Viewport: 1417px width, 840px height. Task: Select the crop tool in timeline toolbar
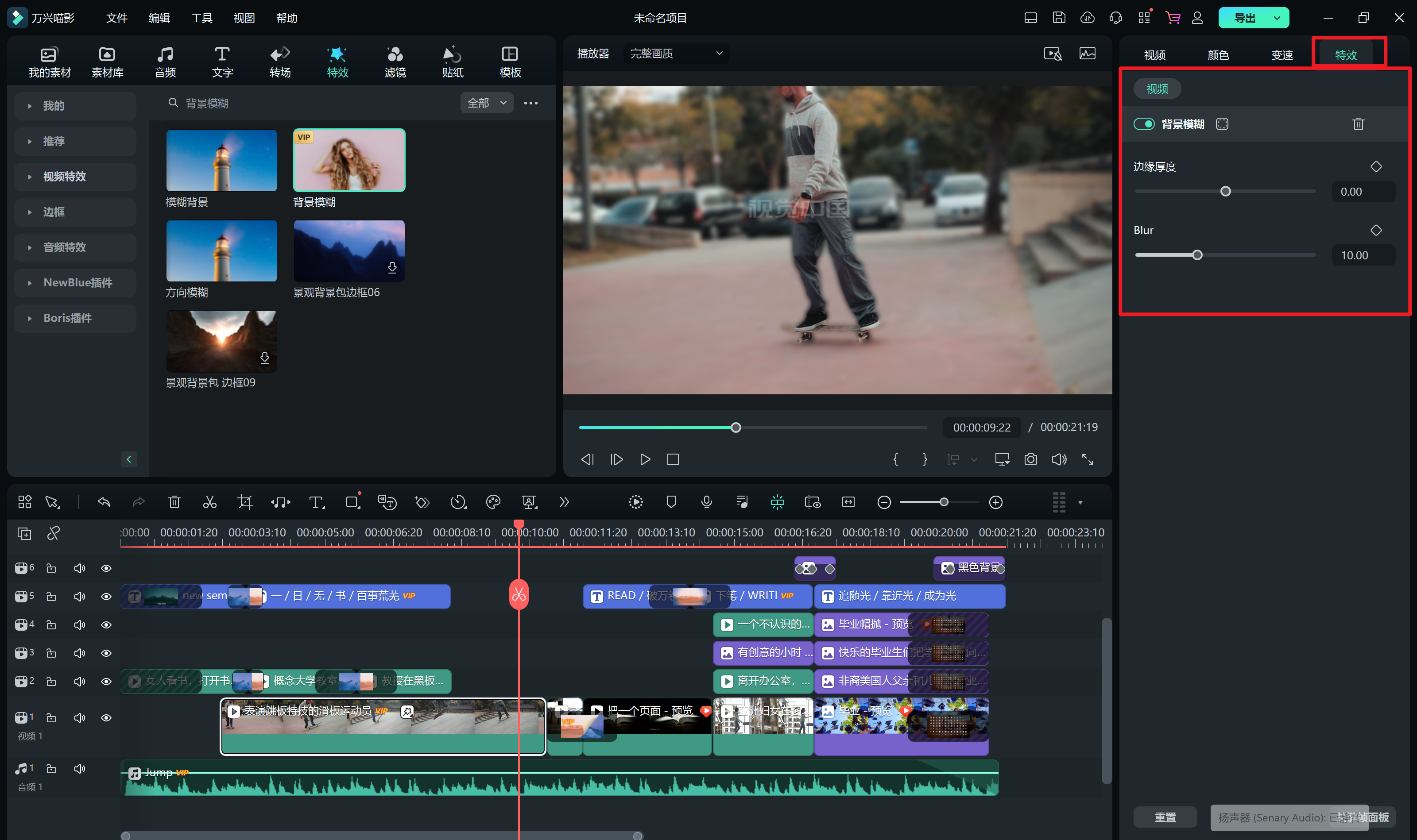(x=245, y=502)
